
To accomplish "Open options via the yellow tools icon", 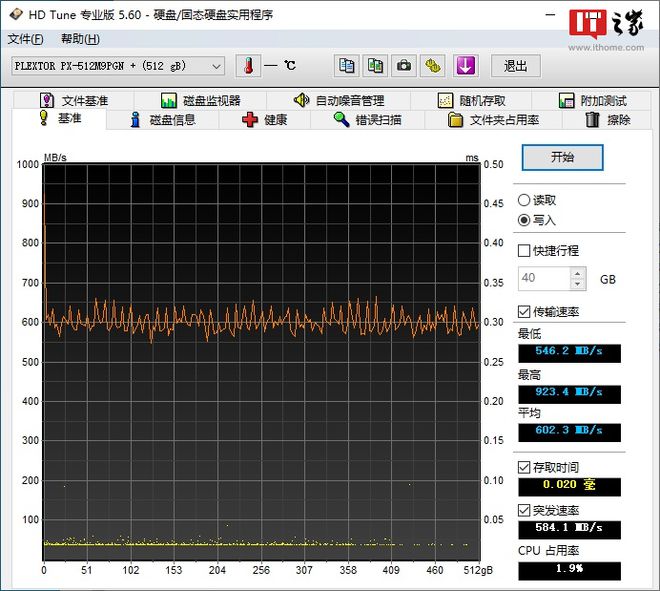I will pos(432,66).
